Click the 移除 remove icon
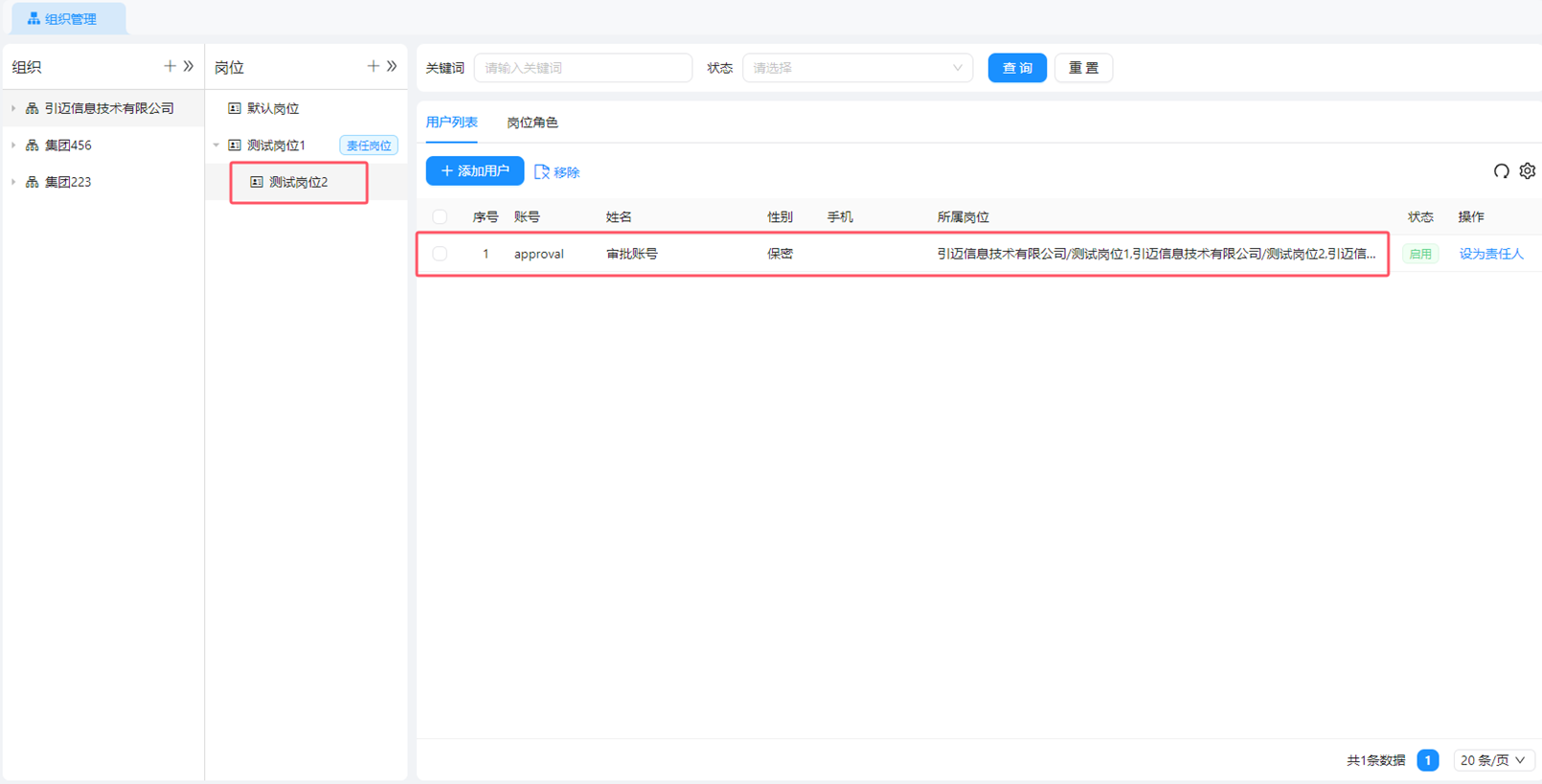This screenshot has height=784, width=1542. tap(542, 172)
